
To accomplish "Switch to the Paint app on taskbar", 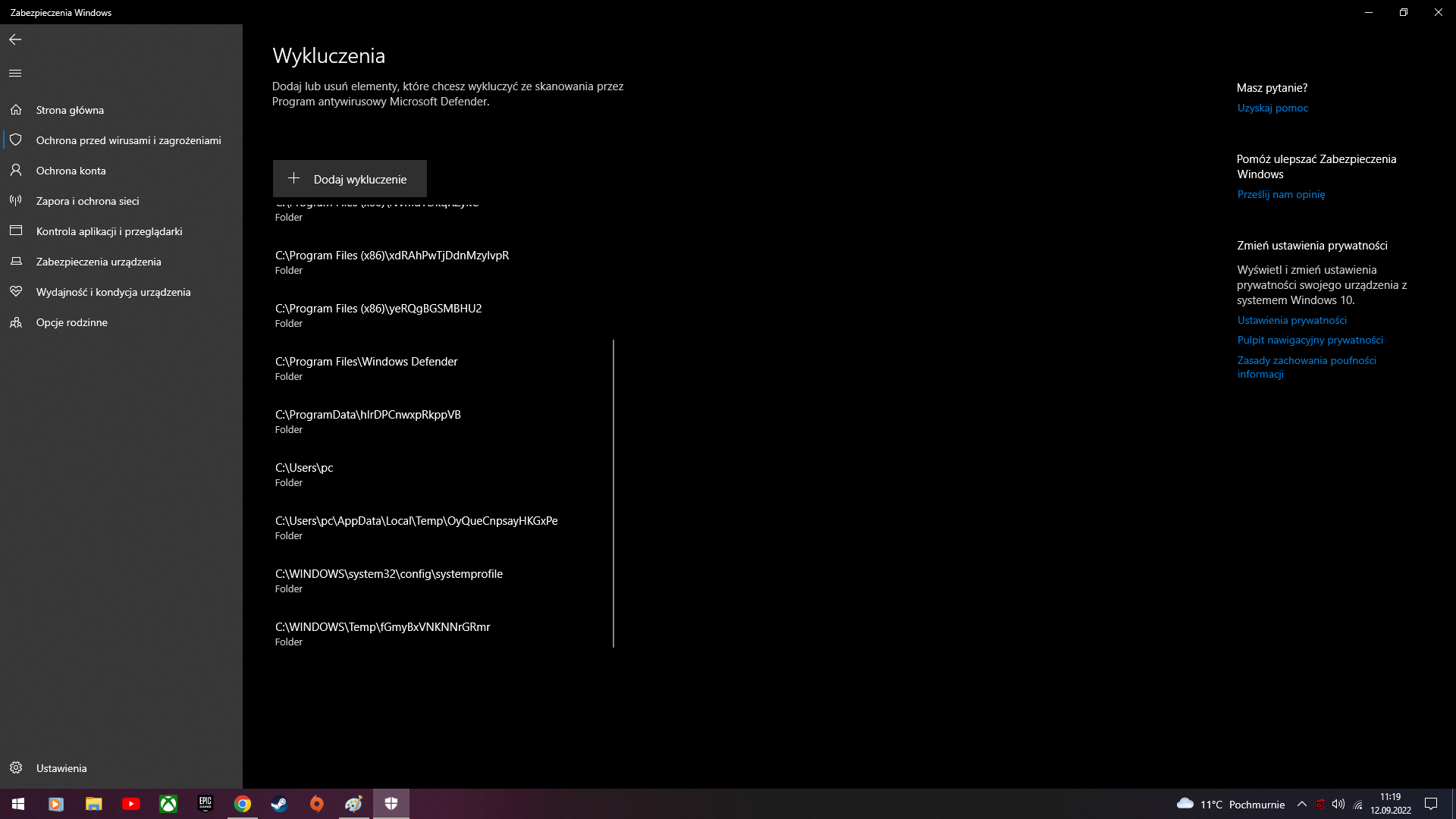I will point(353,804).
